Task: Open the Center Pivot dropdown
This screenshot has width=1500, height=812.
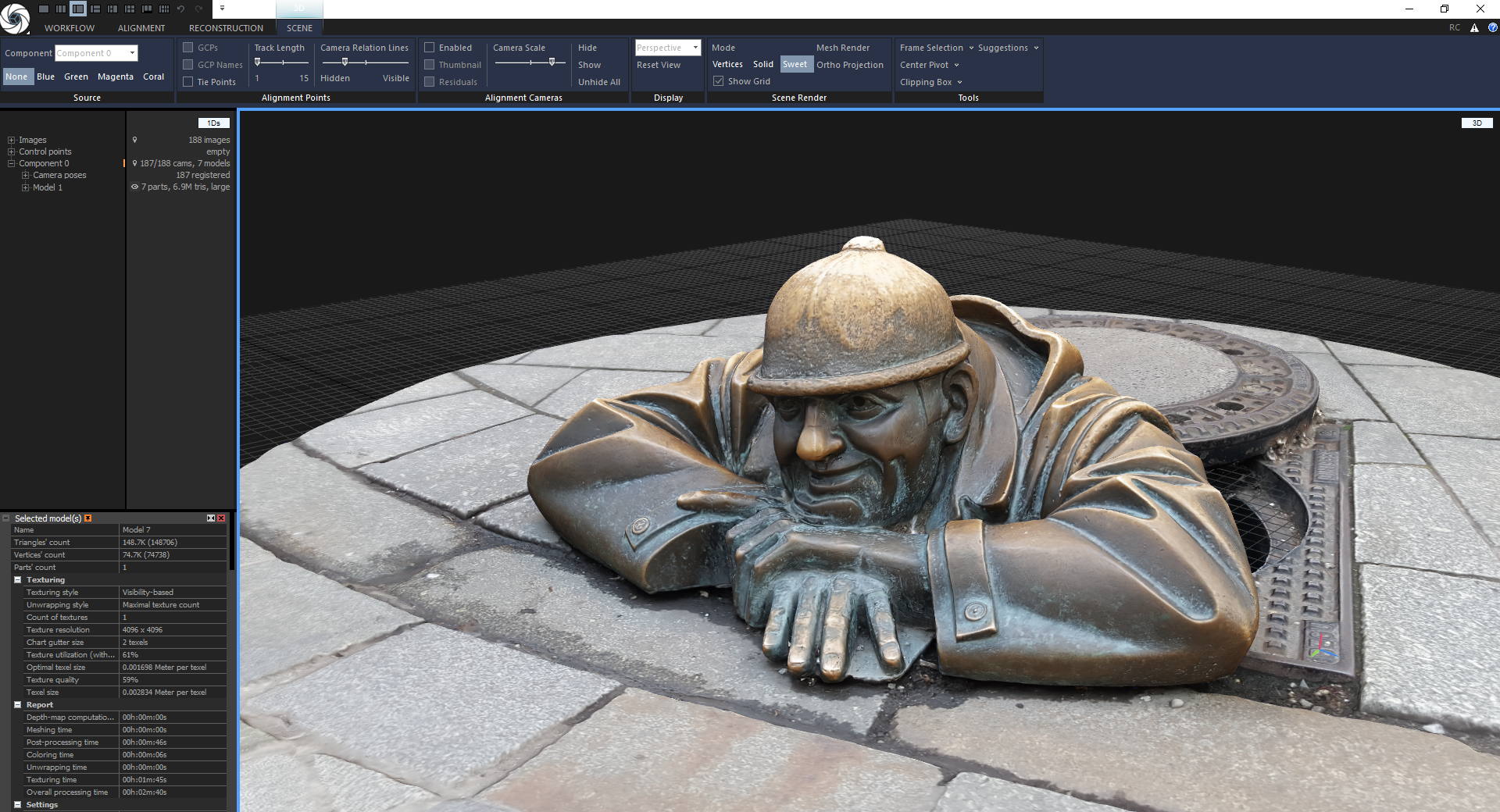Action: pyautogui.click(x=929, y=65)
